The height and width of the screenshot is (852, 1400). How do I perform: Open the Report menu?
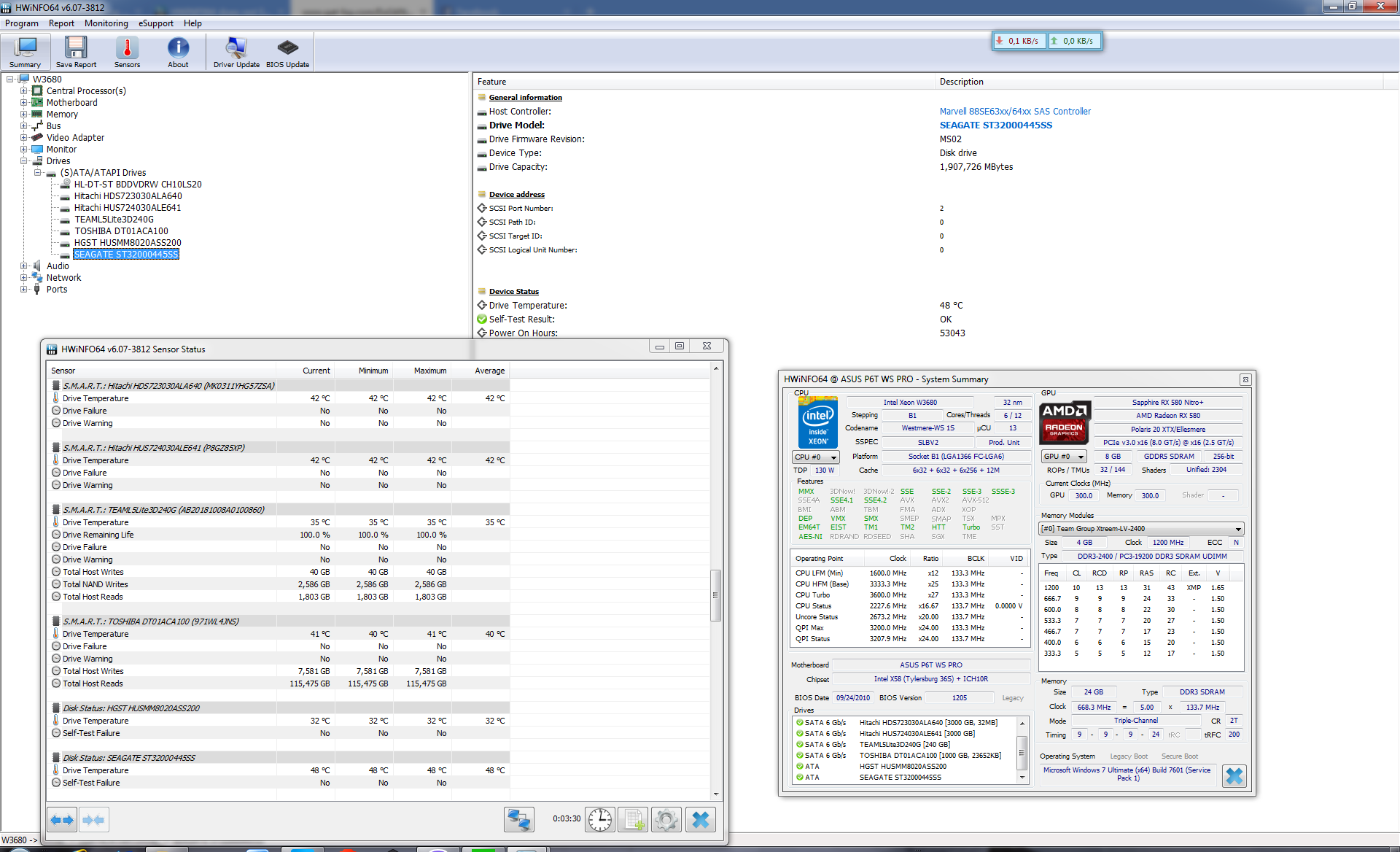(61, 23)
